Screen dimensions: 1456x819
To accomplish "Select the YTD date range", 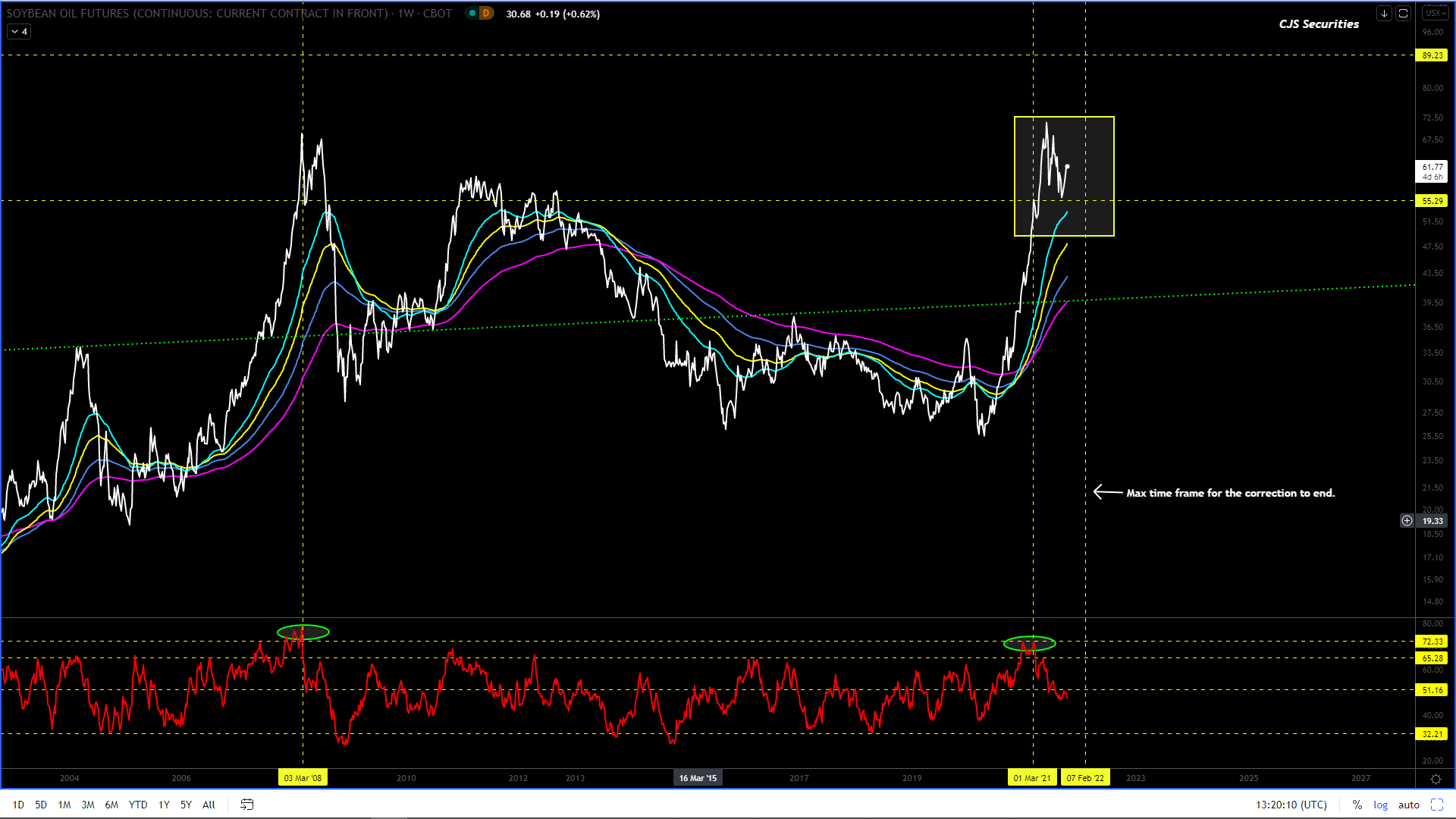I will pyautogui.click(x=138, y=805).
